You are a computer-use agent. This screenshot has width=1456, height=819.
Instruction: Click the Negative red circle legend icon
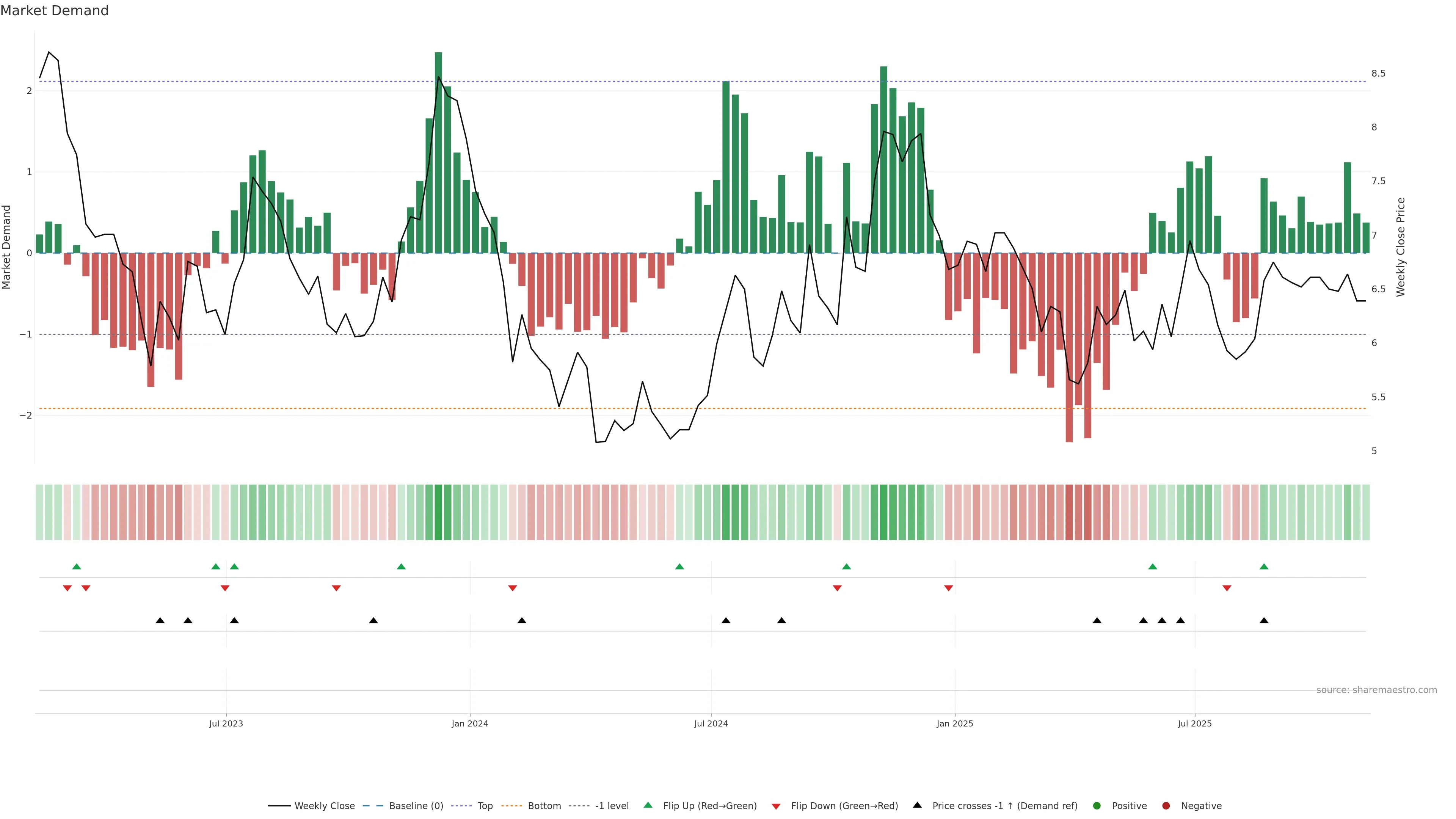[1166, 805]
